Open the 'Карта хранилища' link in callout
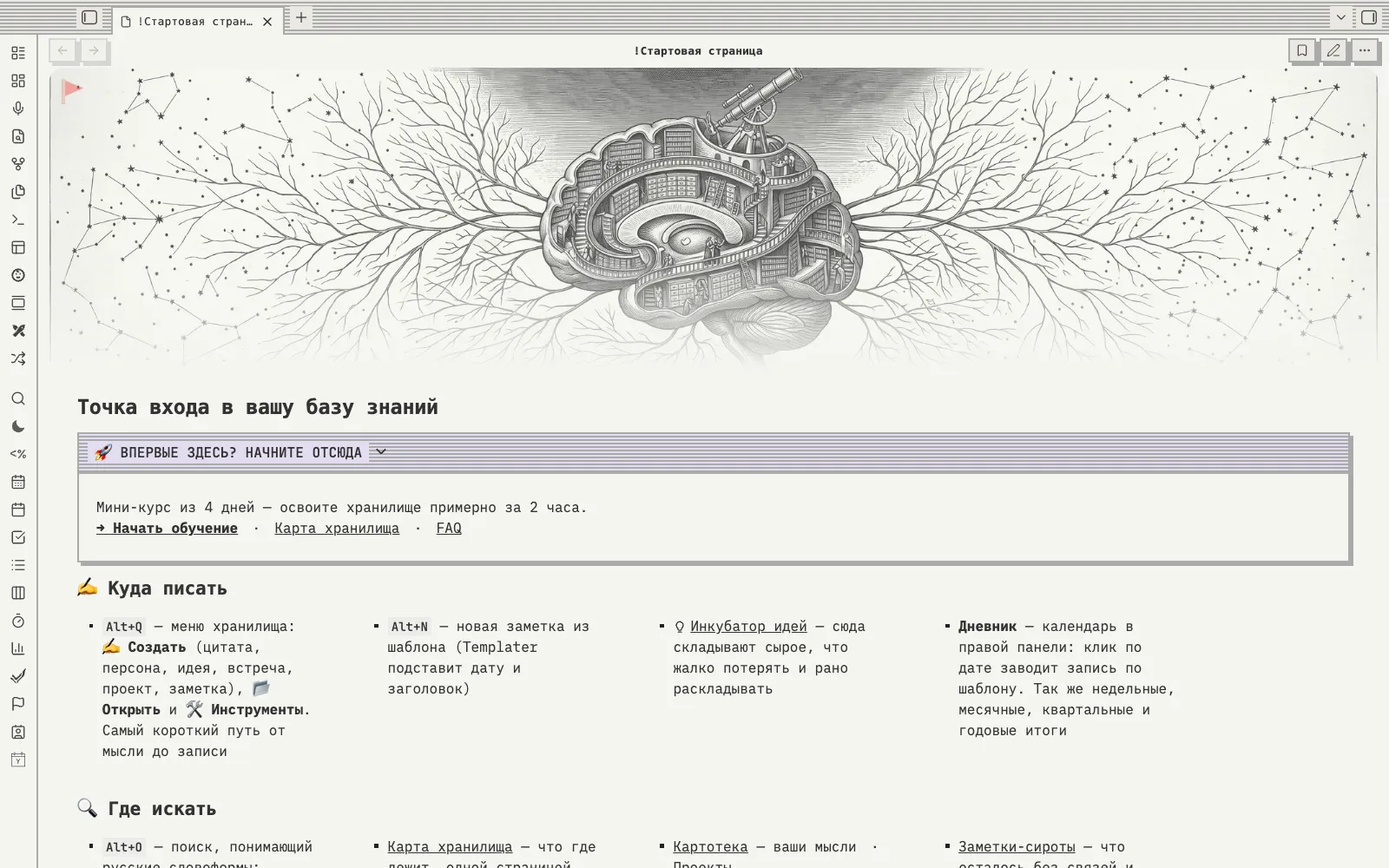1389x868 pixels. click(337, 528)
